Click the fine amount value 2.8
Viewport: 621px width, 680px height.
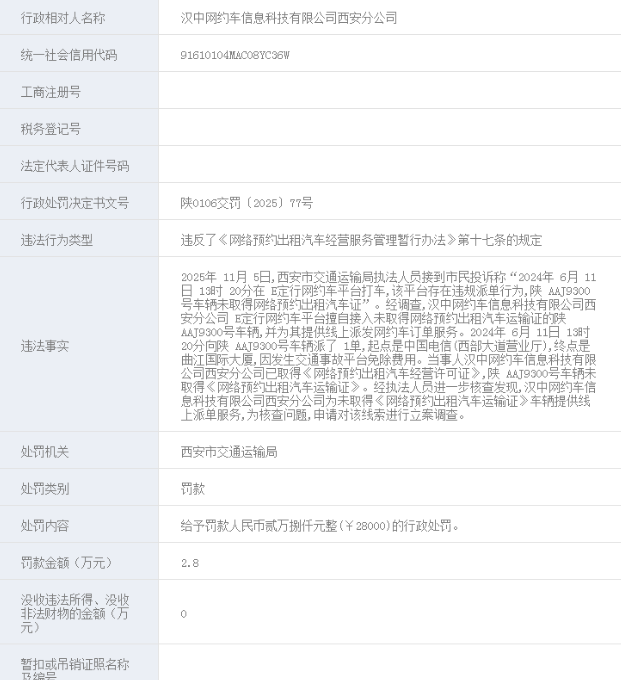189,563
